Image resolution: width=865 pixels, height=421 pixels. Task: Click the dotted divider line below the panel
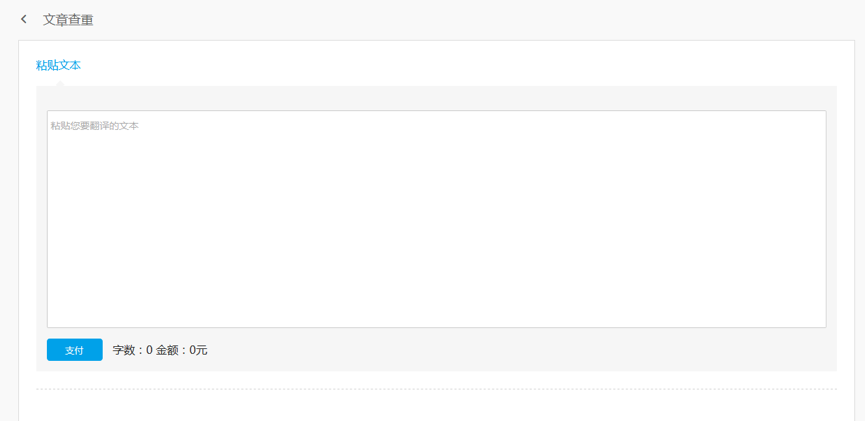[x=436, y=389]
